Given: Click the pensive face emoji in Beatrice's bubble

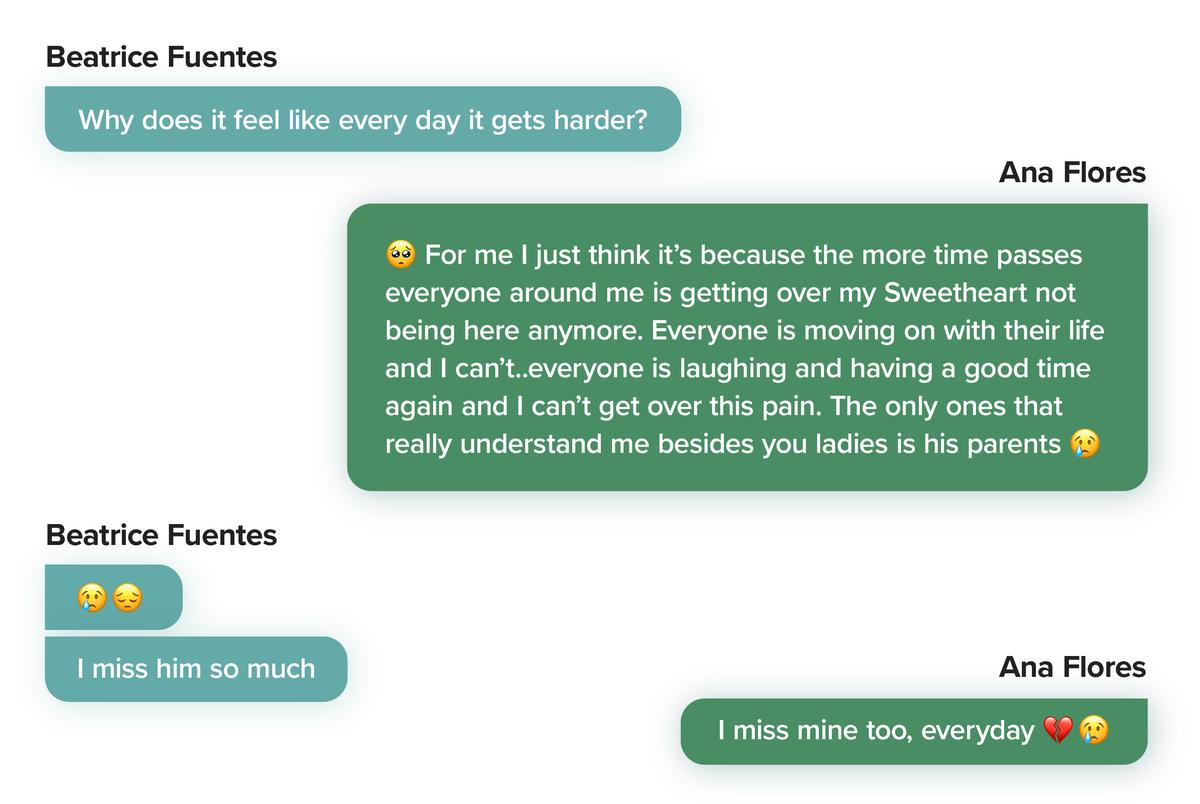Looking at the screenshot, I should (128, 598).
